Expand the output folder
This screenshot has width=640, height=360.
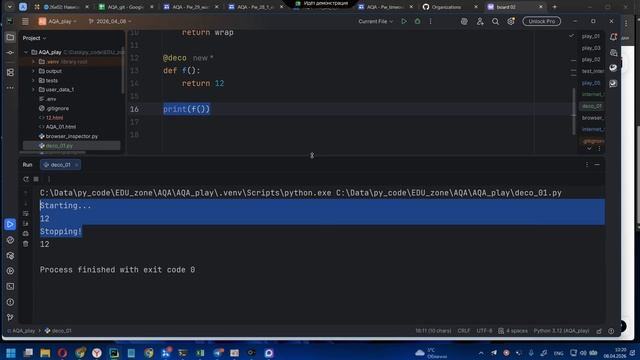(x=33, y=71)
